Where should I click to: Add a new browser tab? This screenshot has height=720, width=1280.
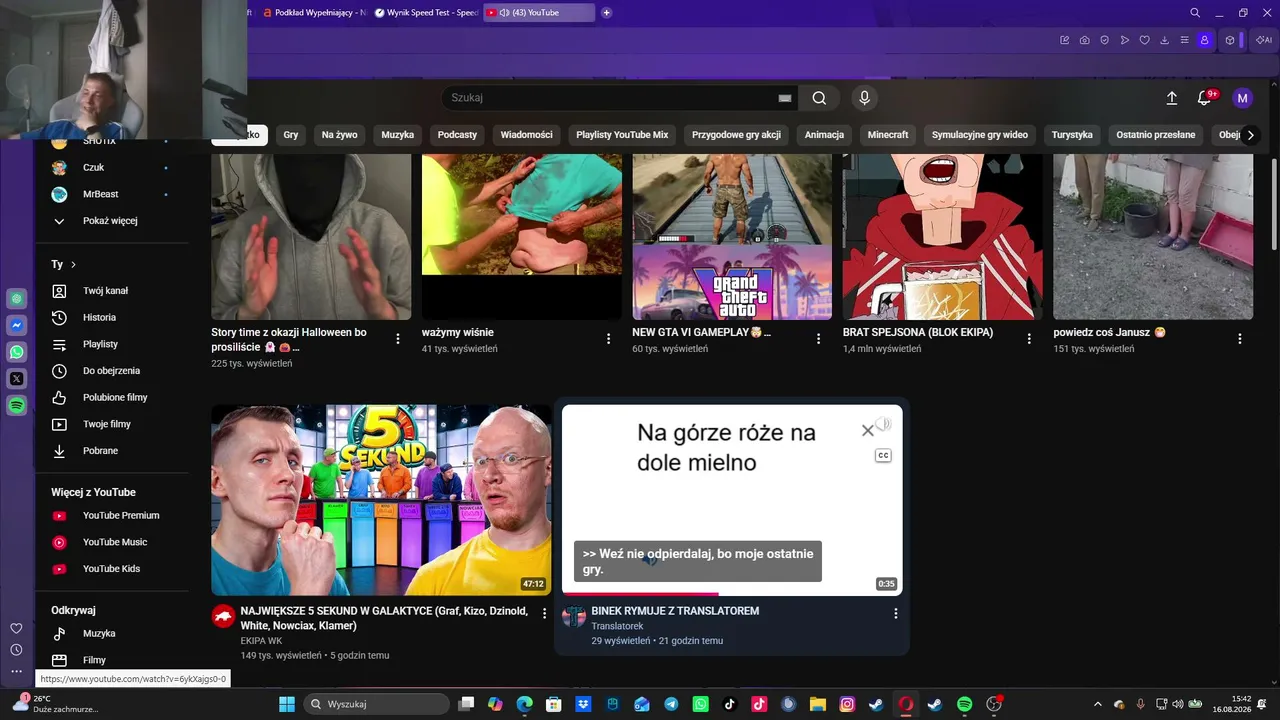607,13
